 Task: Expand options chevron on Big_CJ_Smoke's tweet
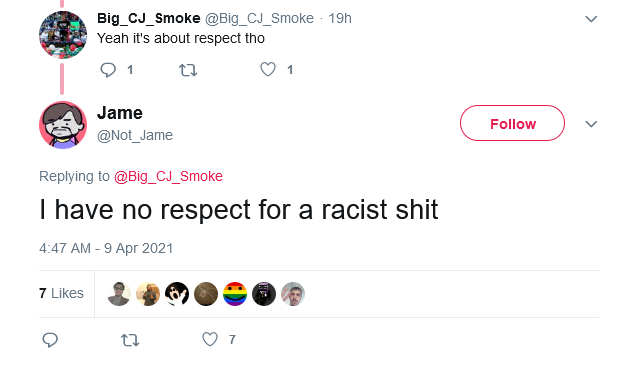point(591,19)
